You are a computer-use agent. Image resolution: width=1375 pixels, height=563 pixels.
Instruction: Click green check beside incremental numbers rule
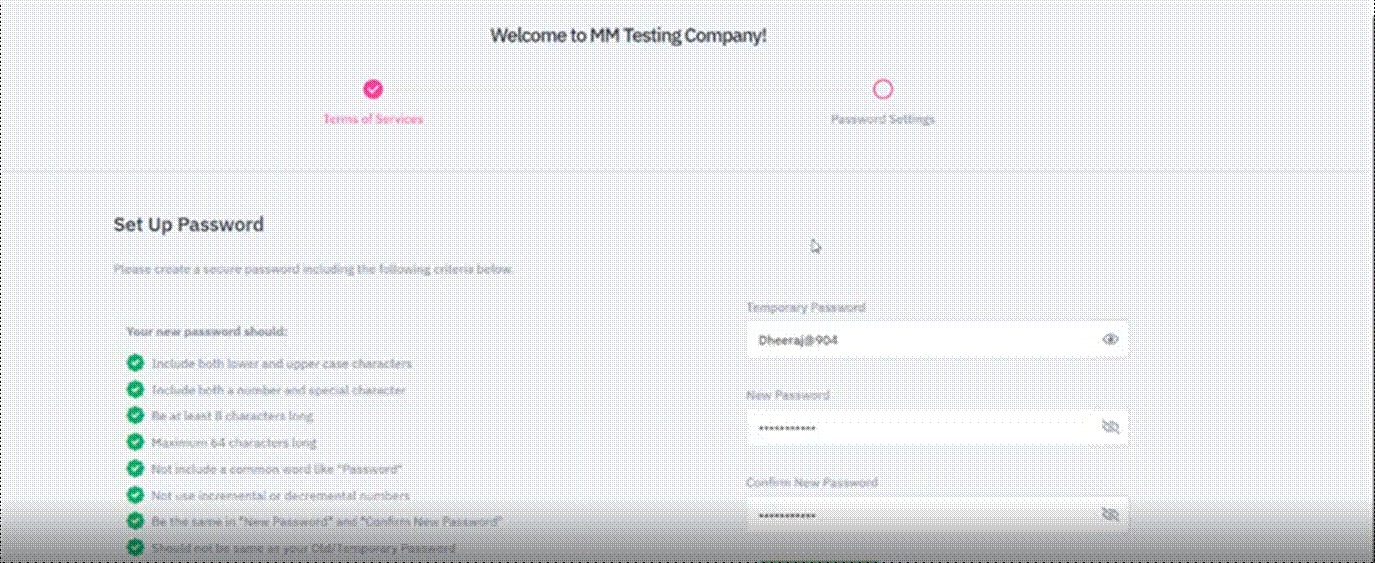coord(135,494)
